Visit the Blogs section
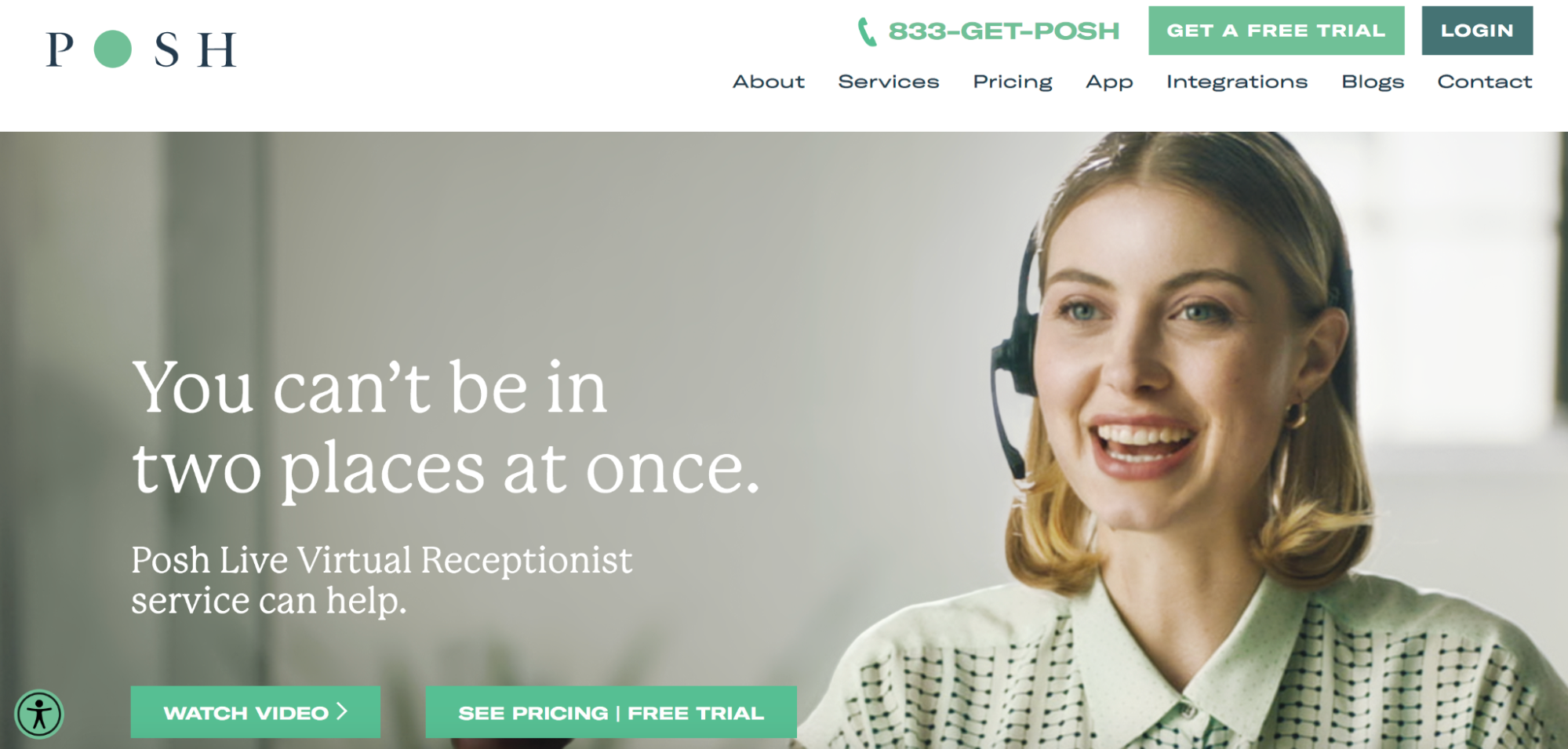The image size is (1568, 749). tap(1373, 82)
